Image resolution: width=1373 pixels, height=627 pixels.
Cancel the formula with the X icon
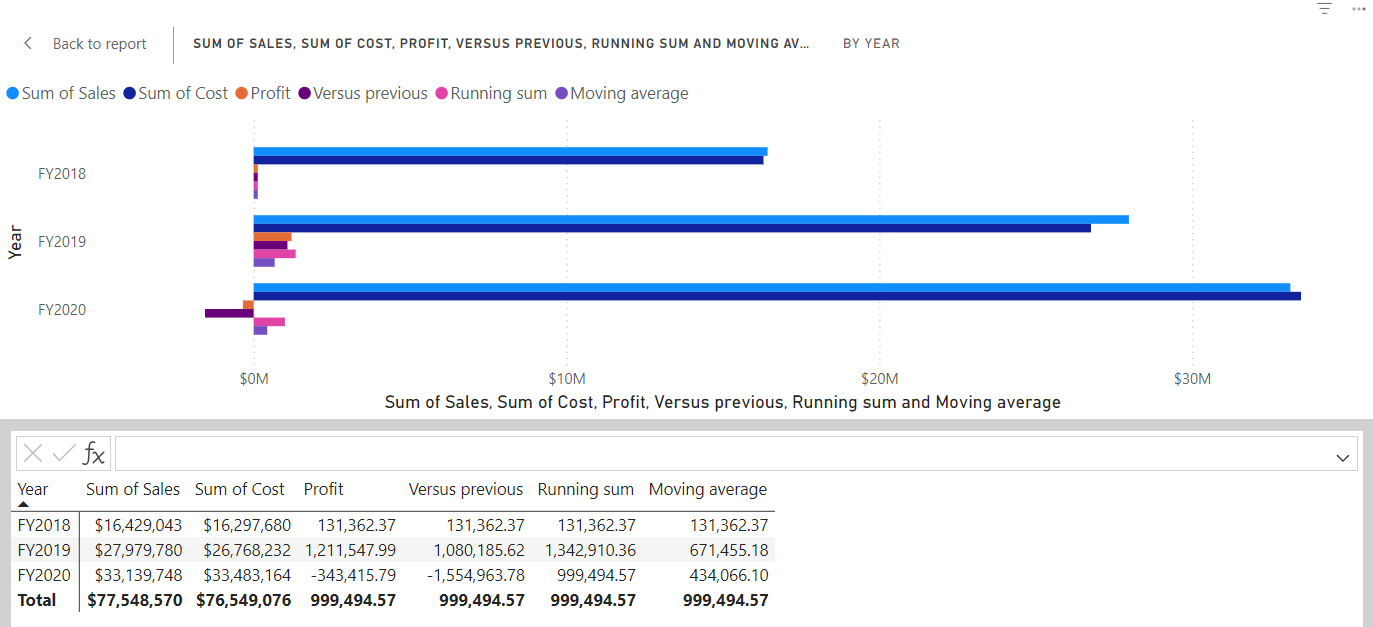[33, 454]
